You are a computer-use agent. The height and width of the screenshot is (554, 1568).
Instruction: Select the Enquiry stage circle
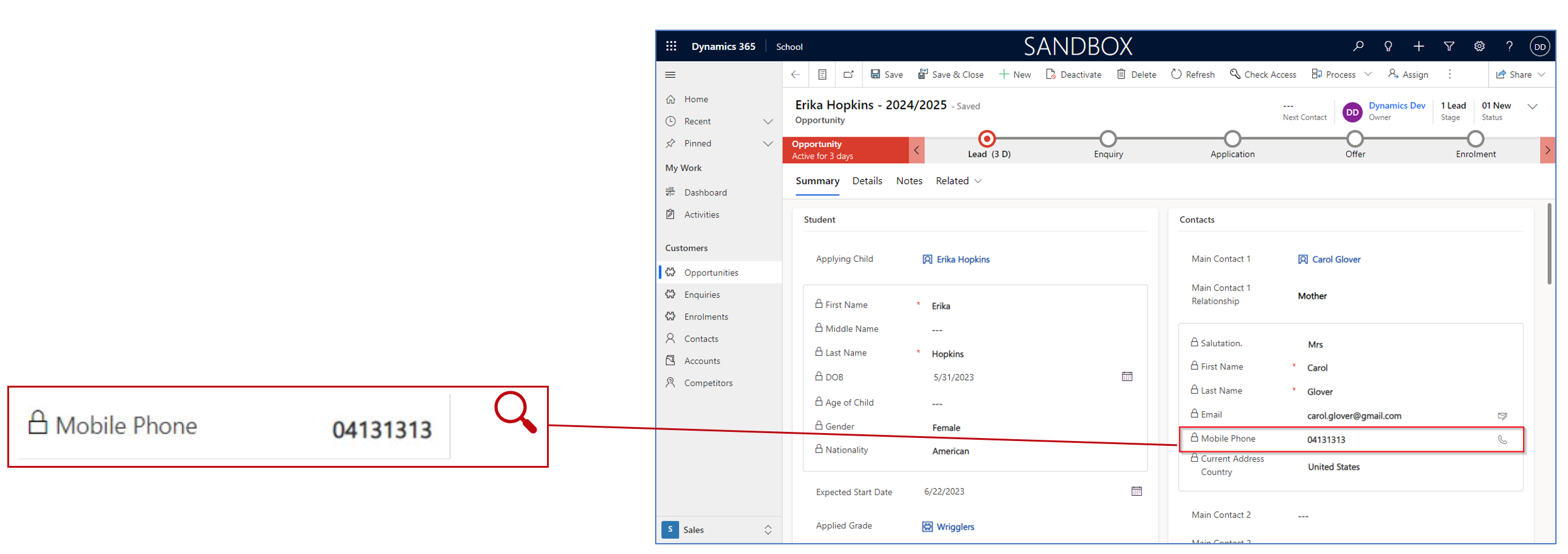[1109, 138]
